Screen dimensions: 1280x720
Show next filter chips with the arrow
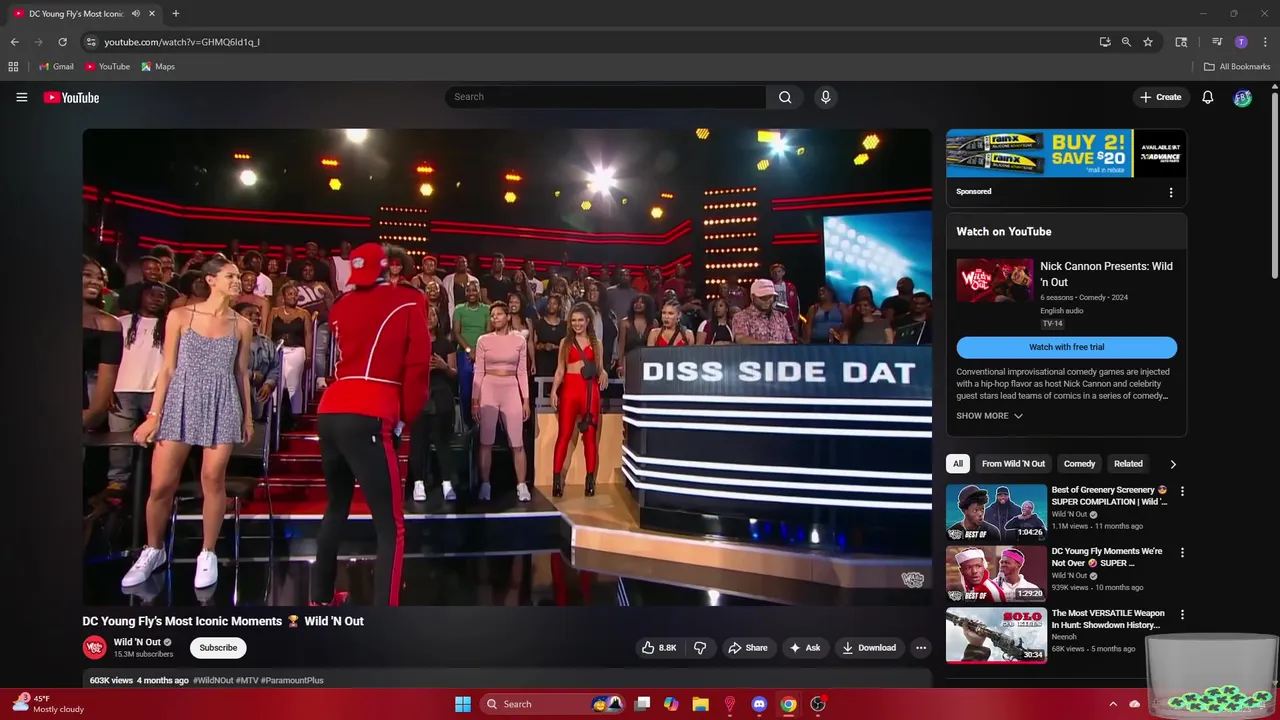(x=1173, y=464)
